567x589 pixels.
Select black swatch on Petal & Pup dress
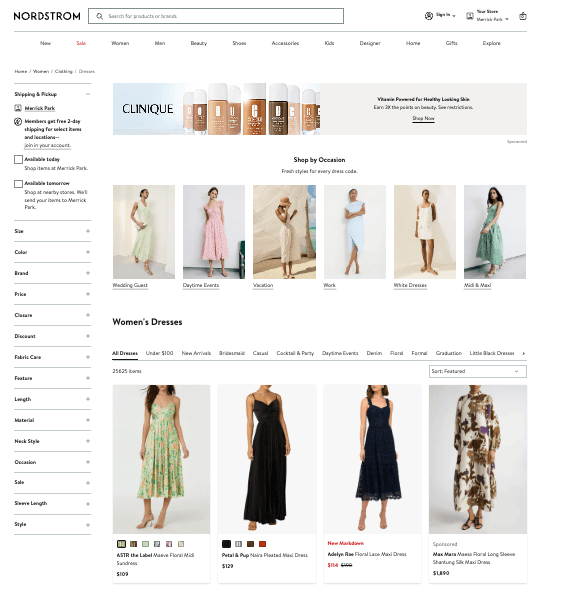coord(226,544)
